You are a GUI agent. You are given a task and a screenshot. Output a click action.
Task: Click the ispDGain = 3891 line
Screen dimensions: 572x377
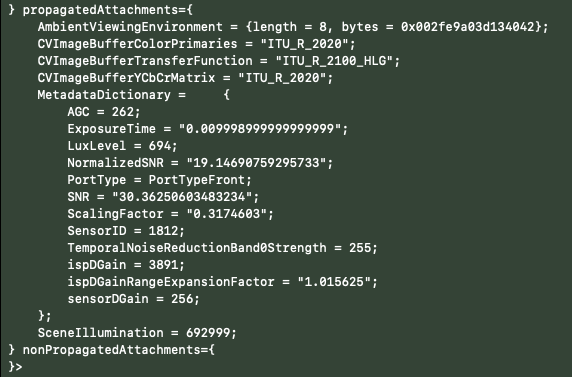(126, 265)
